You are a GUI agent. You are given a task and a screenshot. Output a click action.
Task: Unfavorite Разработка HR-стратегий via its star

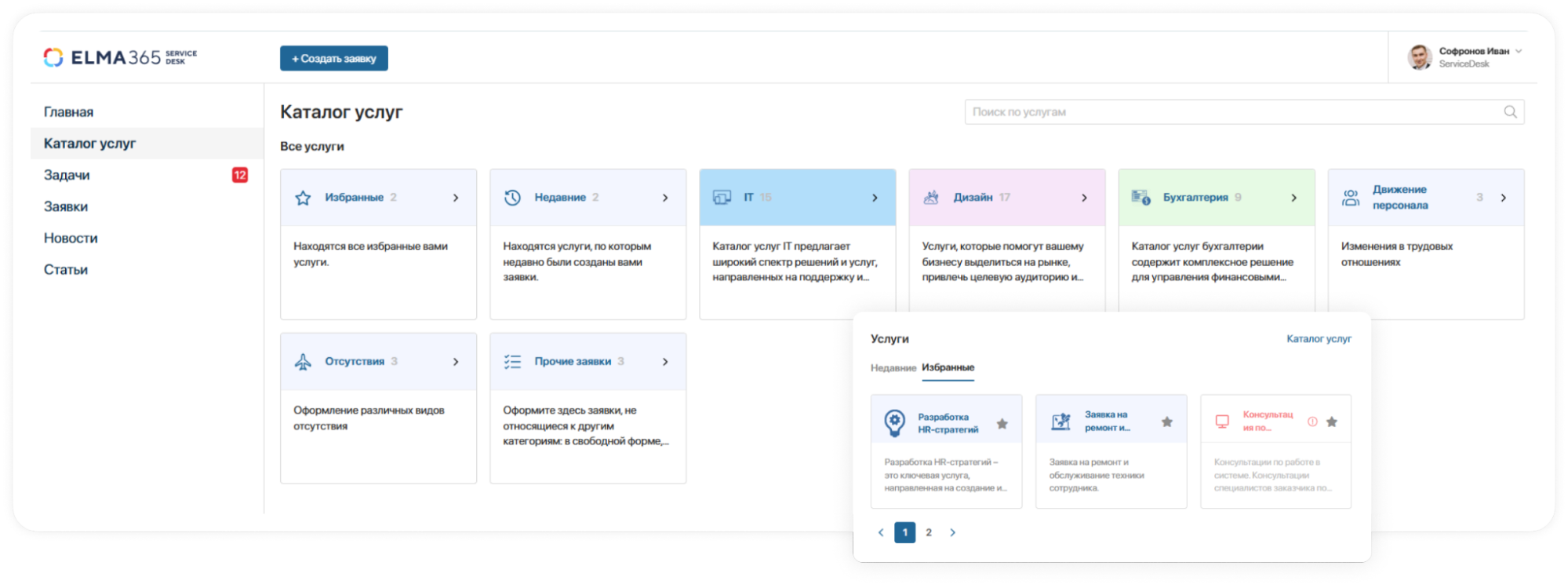(1002, 424)
